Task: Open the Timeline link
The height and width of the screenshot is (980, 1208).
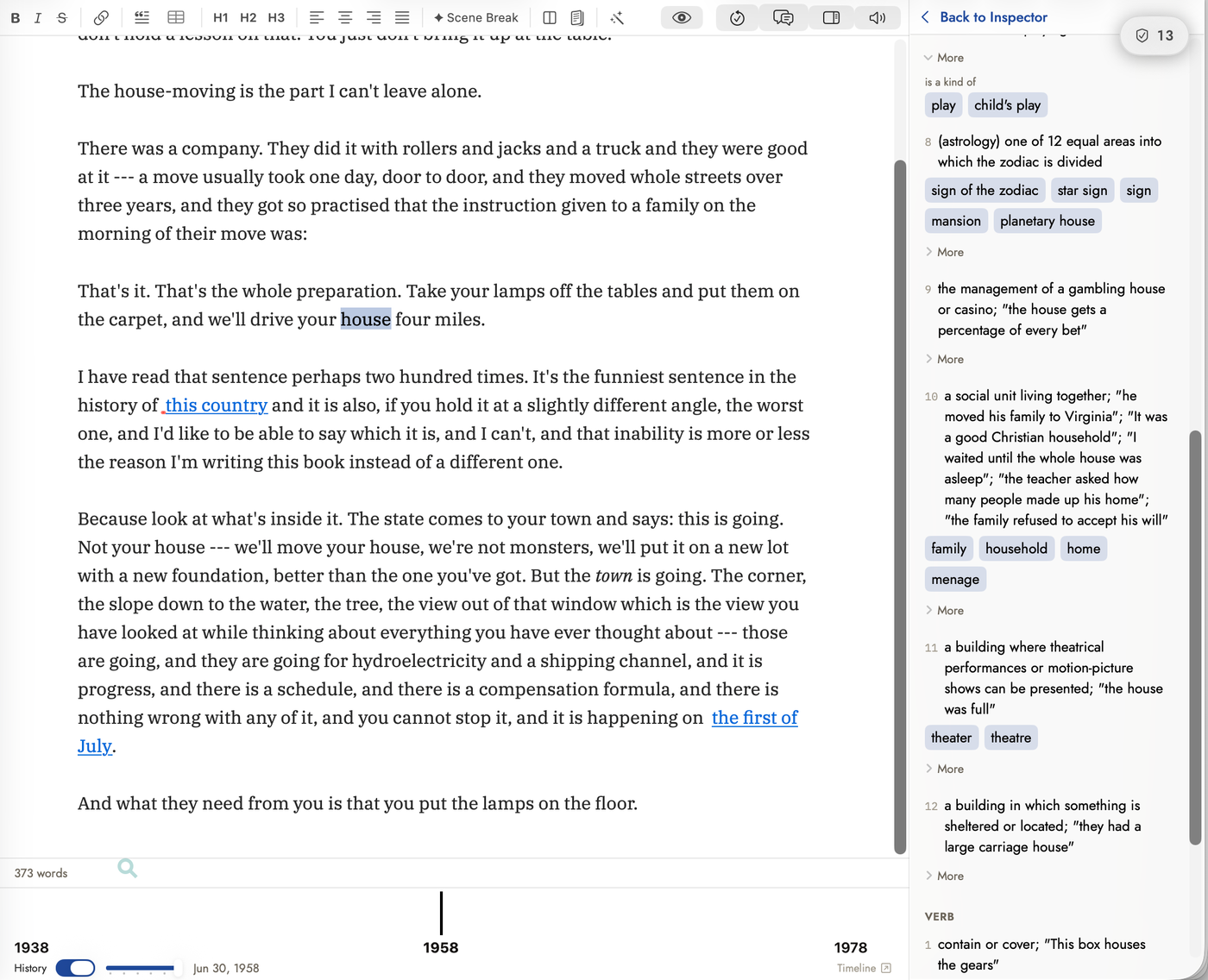Action: [864, 968]
